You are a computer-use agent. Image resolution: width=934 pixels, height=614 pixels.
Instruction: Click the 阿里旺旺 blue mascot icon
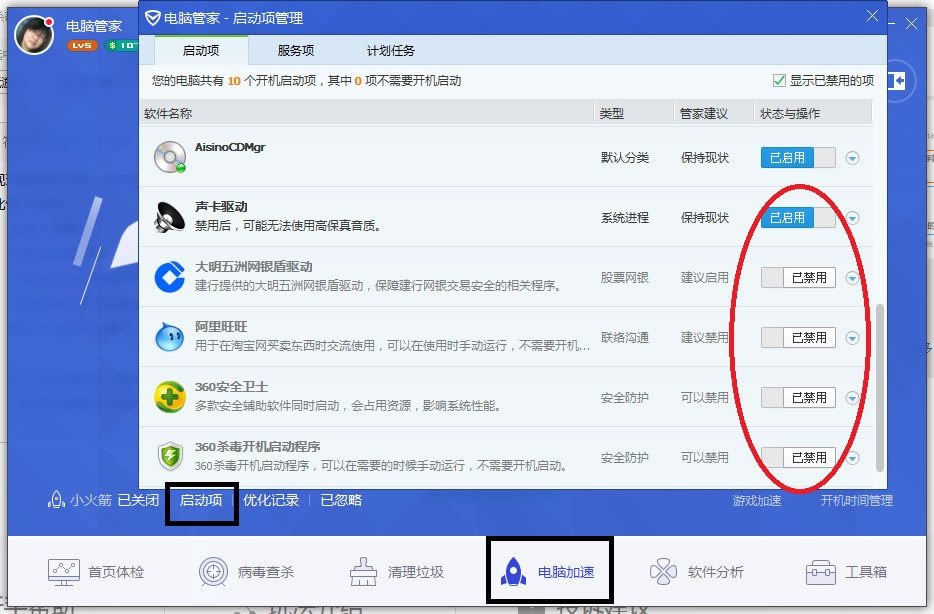(x=170, y=337)
